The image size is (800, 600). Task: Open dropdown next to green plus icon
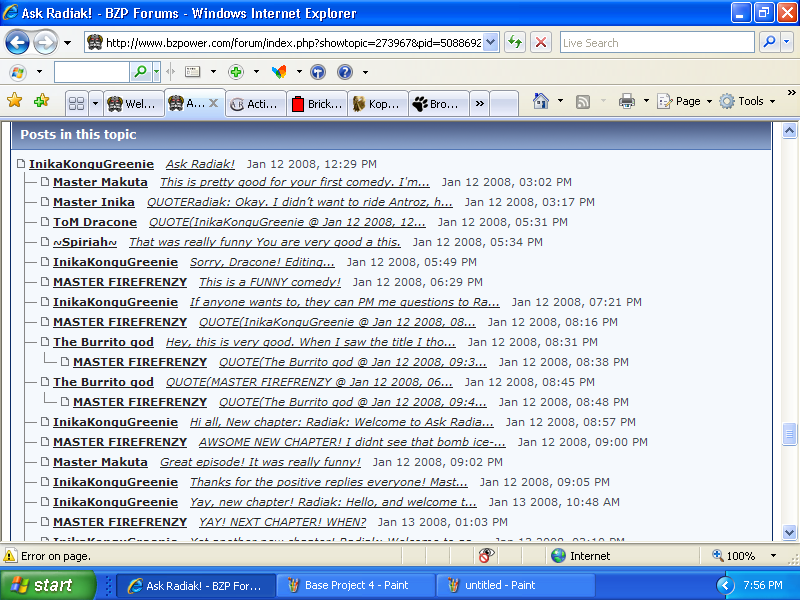(256, 72)
